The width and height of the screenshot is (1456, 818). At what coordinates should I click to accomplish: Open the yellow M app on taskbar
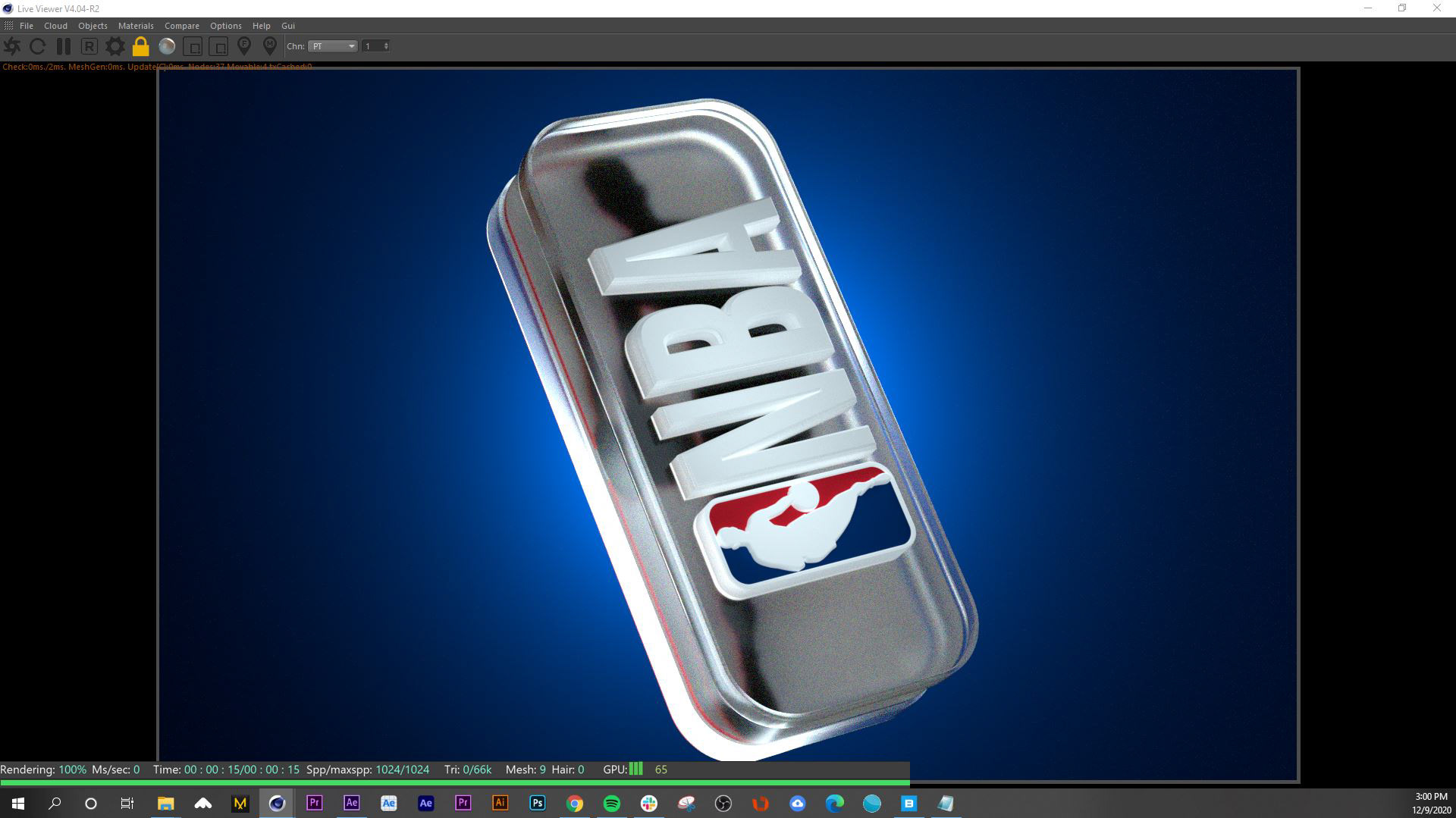(240, 803)
